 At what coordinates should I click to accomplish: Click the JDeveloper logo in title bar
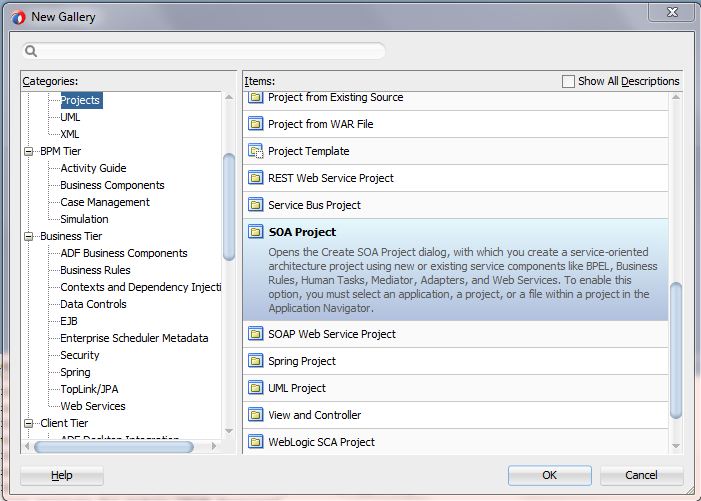pyautogui.click(x=18, y=17)
